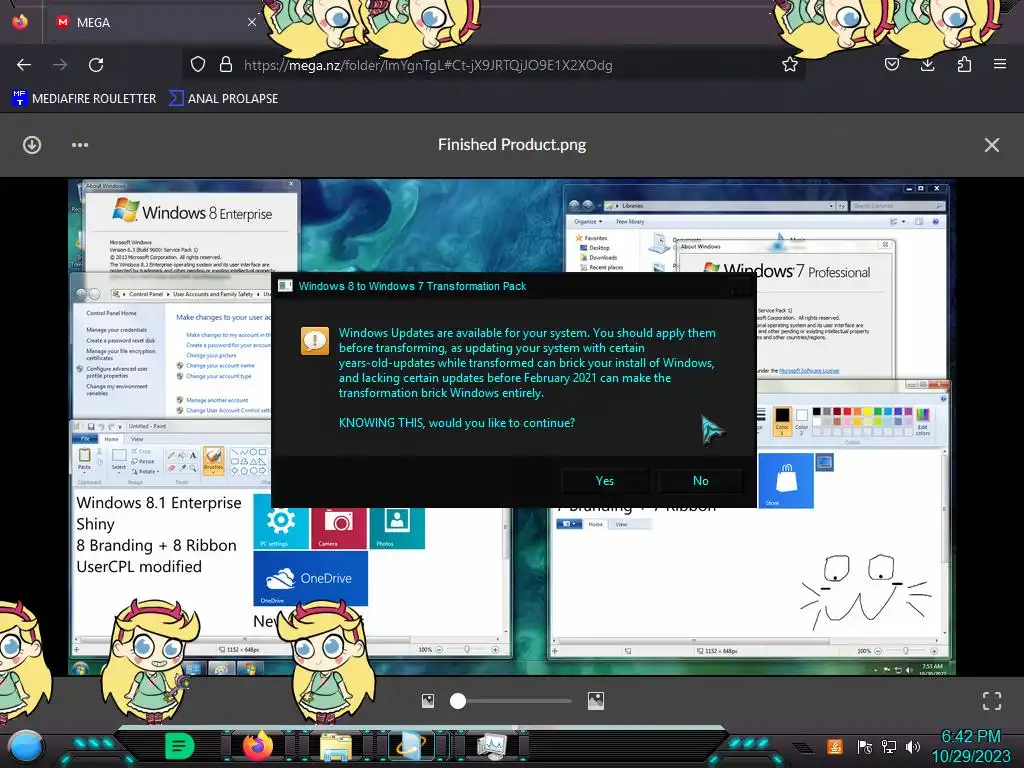Click Yes in the Transformation Pack dialog

pos(605,481)
